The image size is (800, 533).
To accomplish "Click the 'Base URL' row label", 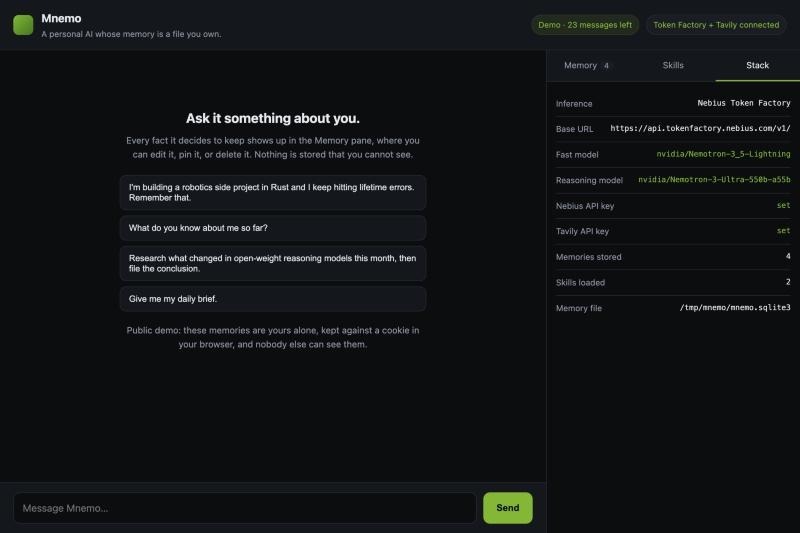I will coord(574,129).
